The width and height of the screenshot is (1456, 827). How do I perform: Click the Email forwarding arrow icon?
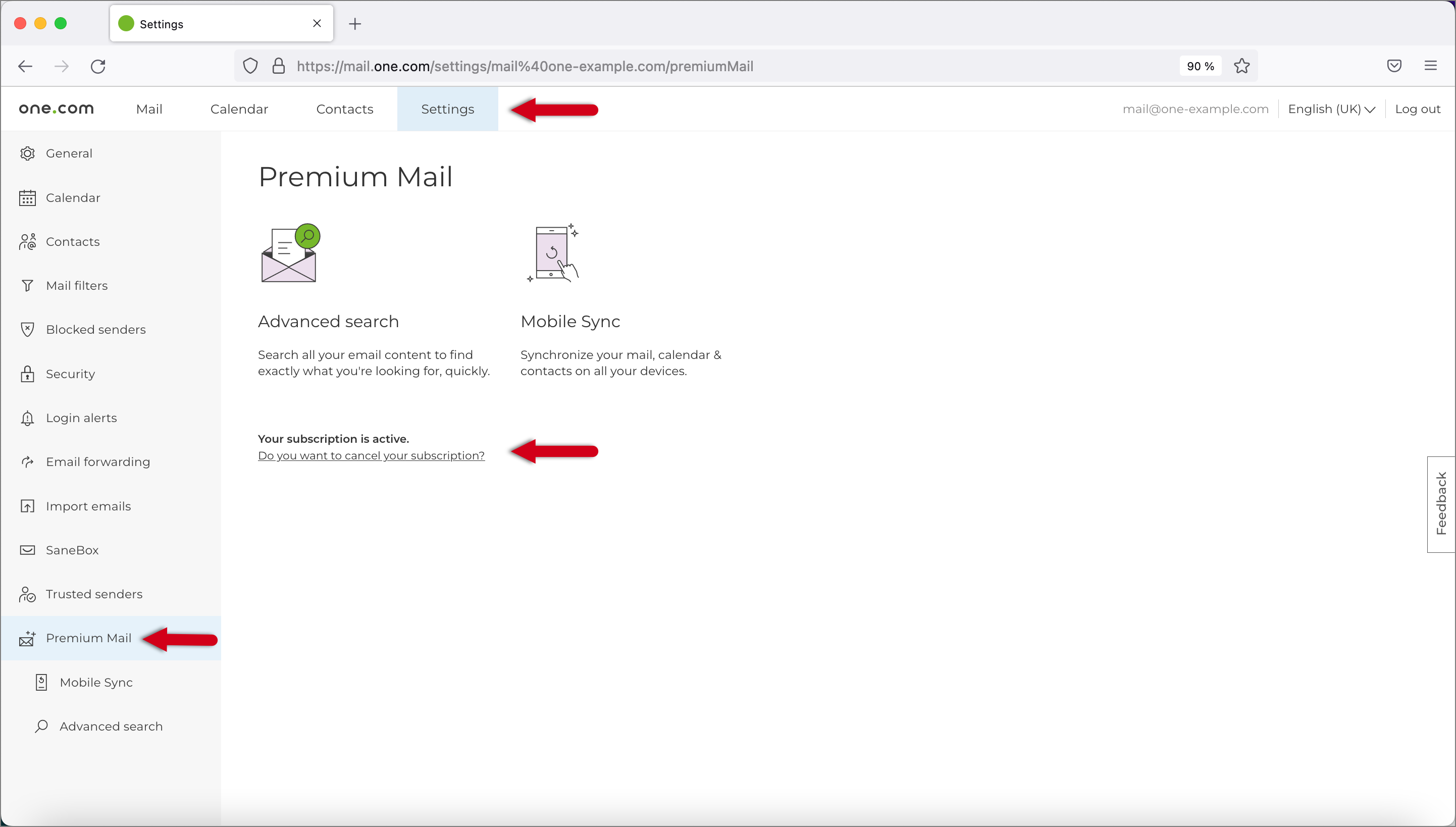point(27,462)
